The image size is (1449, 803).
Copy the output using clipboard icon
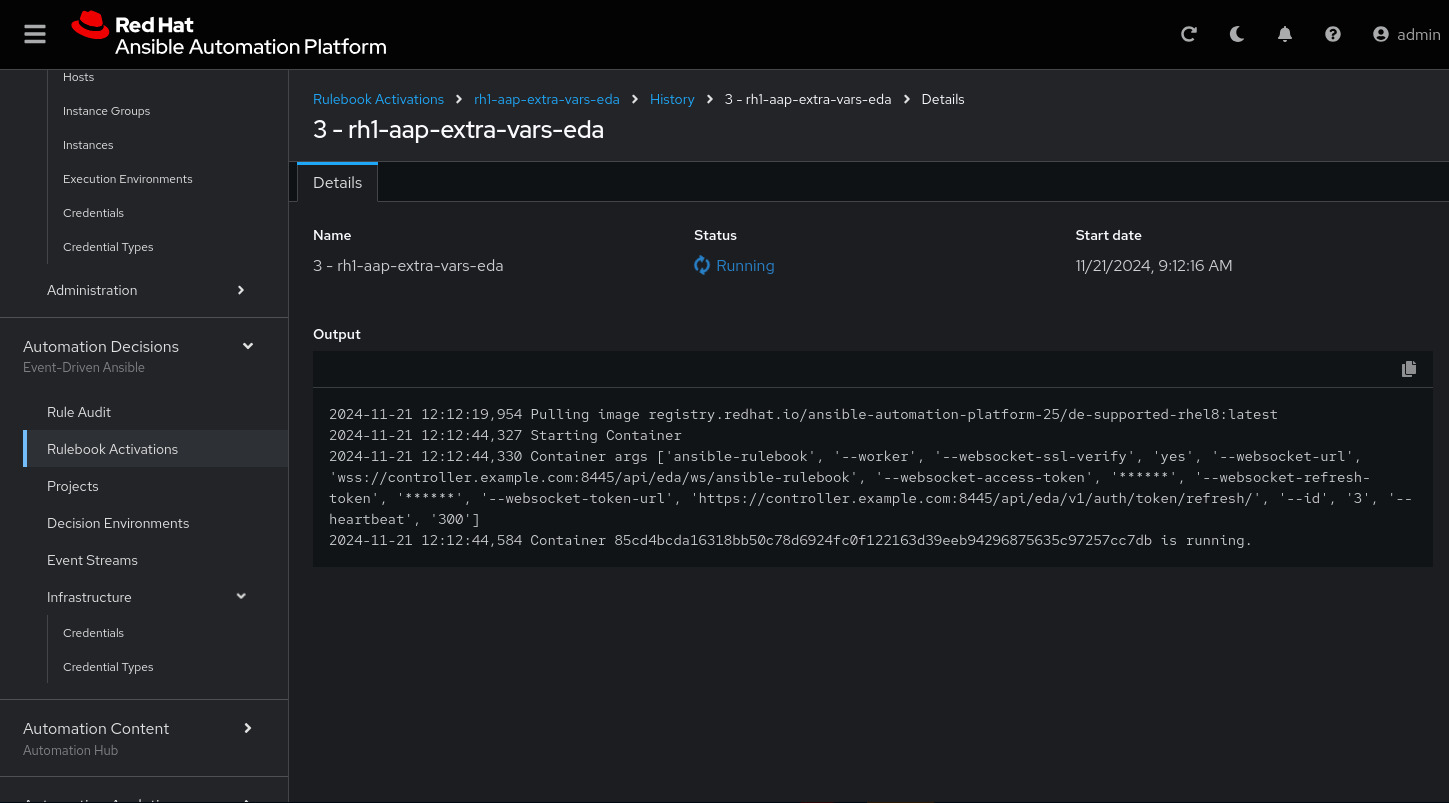coord(1409,369)
